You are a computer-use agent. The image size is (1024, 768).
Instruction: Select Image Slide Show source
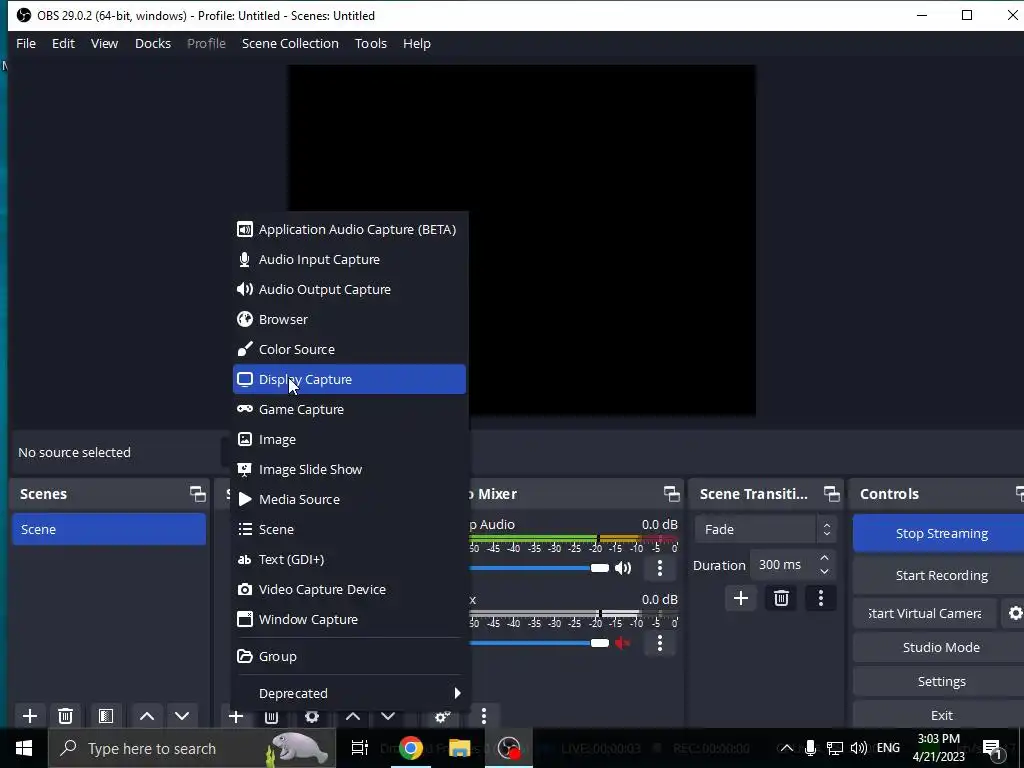349,470
